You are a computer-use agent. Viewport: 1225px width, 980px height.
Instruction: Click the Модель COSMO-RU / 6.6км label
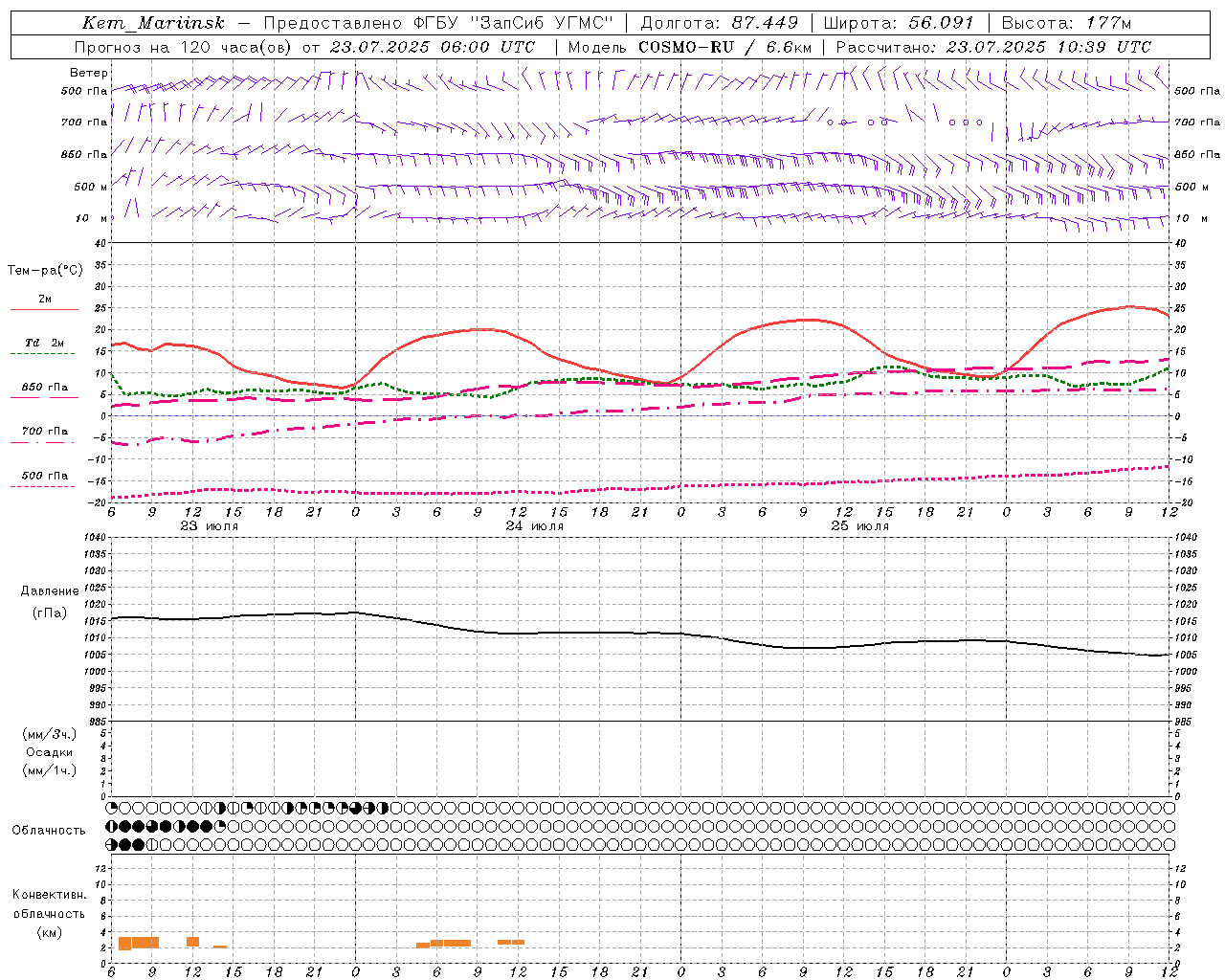coord(690,47)
